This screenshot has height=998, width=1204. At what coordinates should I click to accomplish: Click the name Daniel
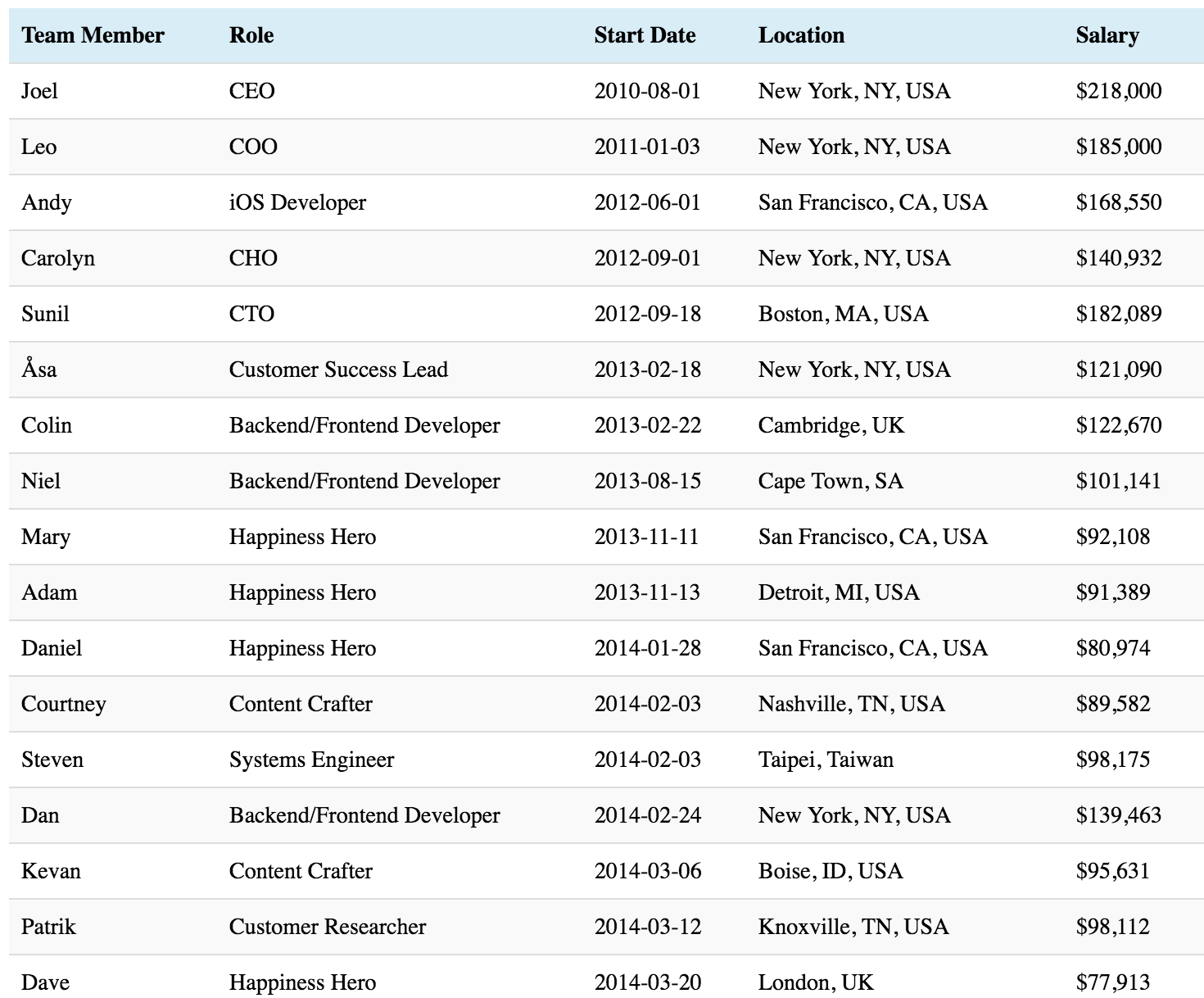(52, 648)
